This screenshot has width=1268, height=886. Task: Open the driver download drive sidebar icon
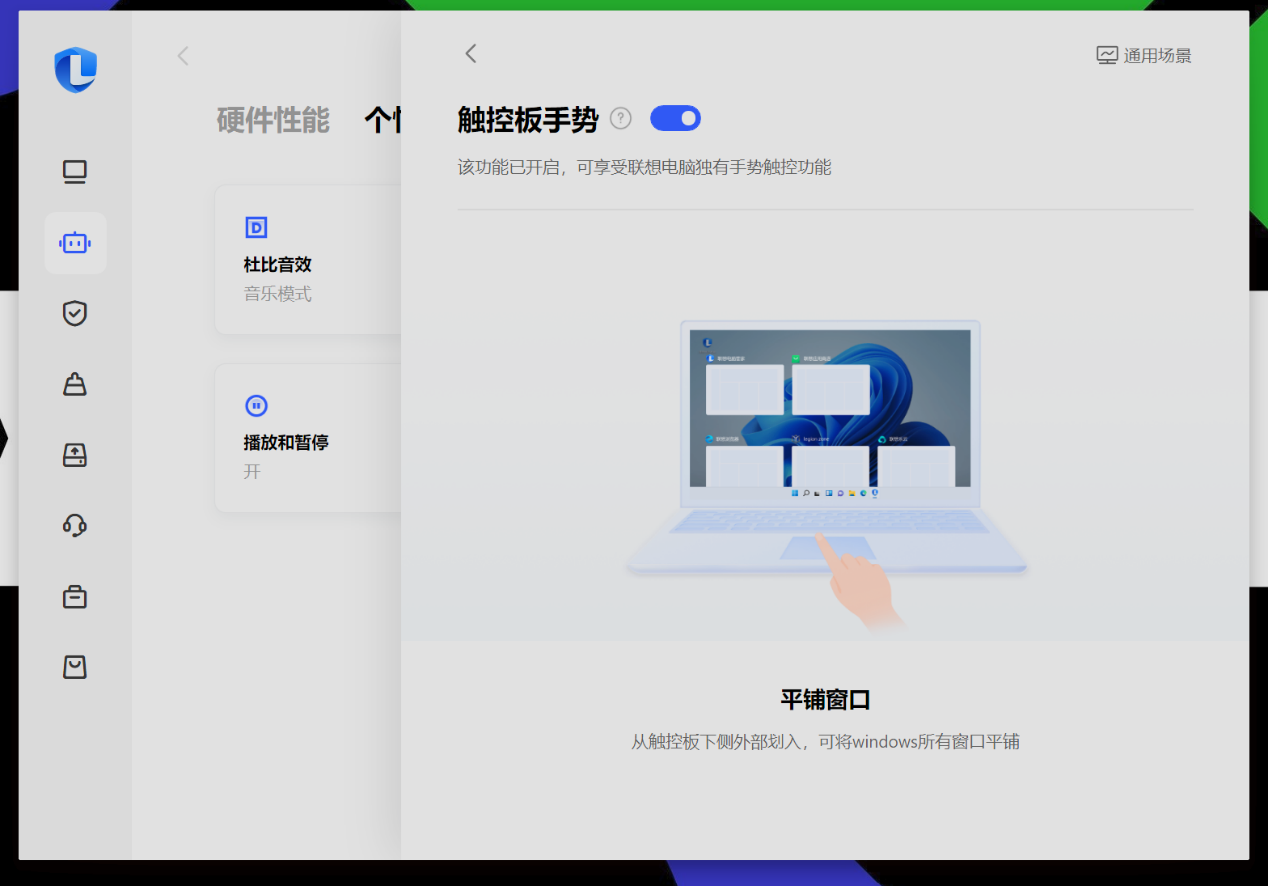[x=75, y=455]
